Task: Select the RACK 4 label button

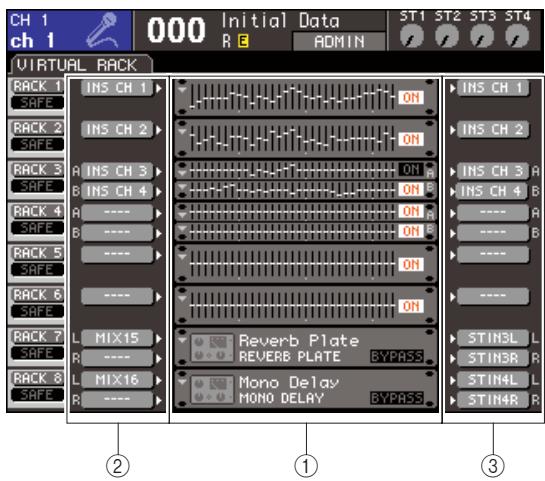Action: 37,211
